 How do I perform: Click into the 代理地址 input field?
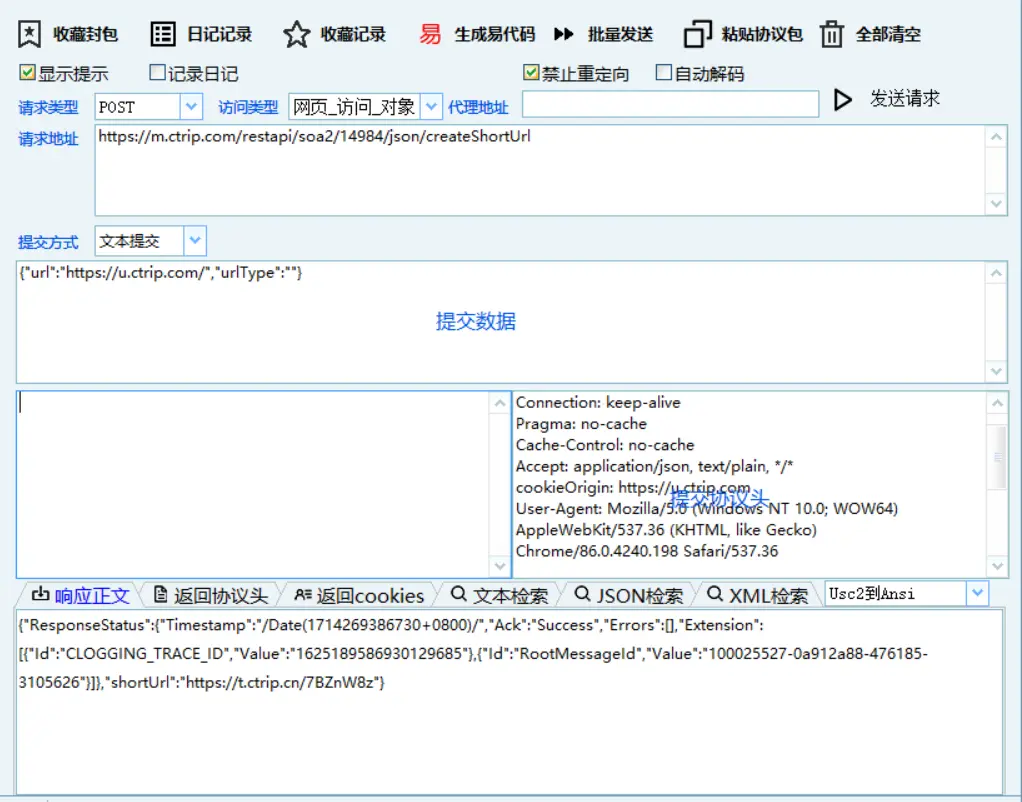pos(670,104)
